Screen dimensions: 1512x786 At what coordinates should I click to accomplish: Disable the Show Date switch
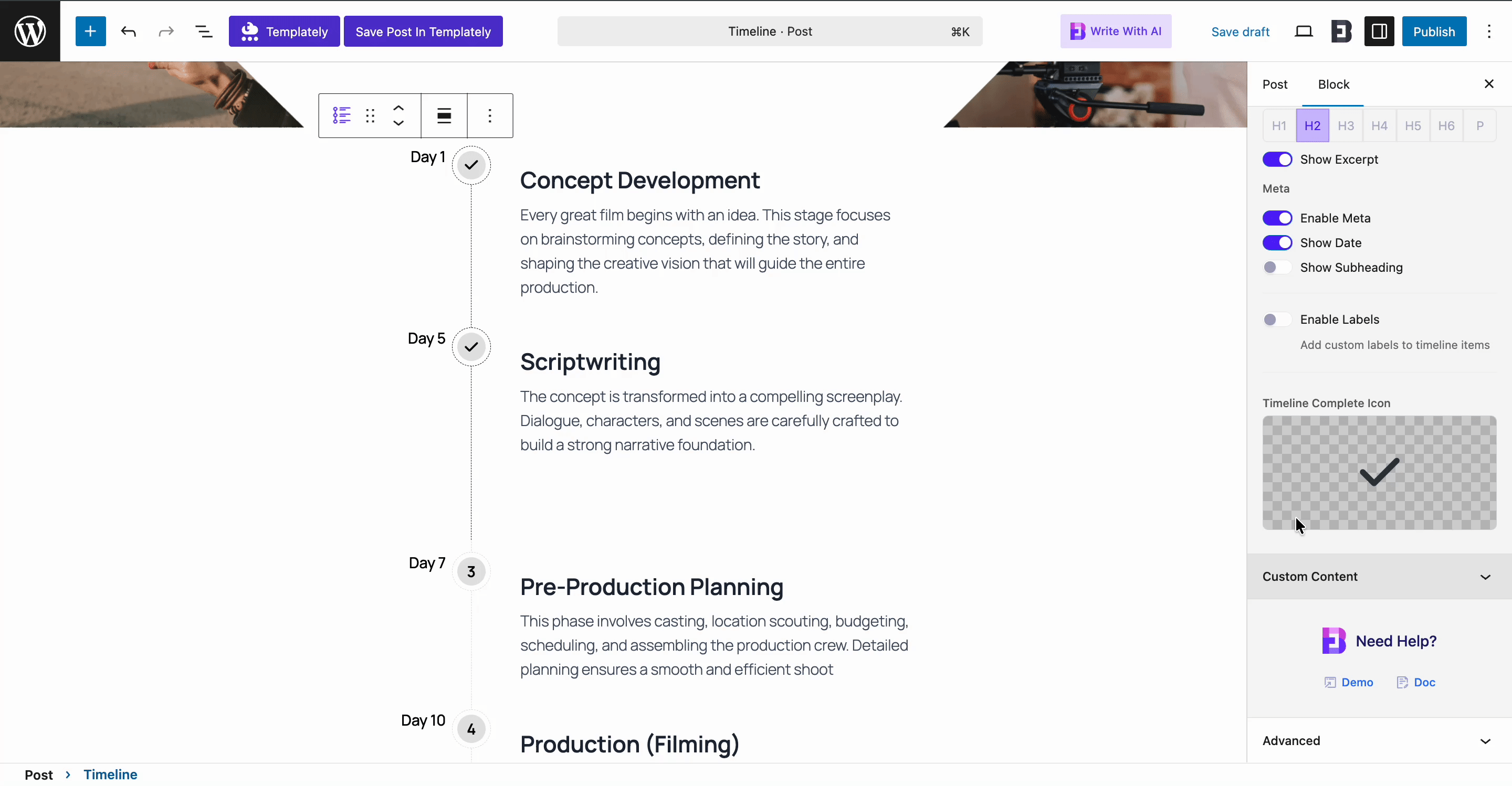pos(1277,243)
